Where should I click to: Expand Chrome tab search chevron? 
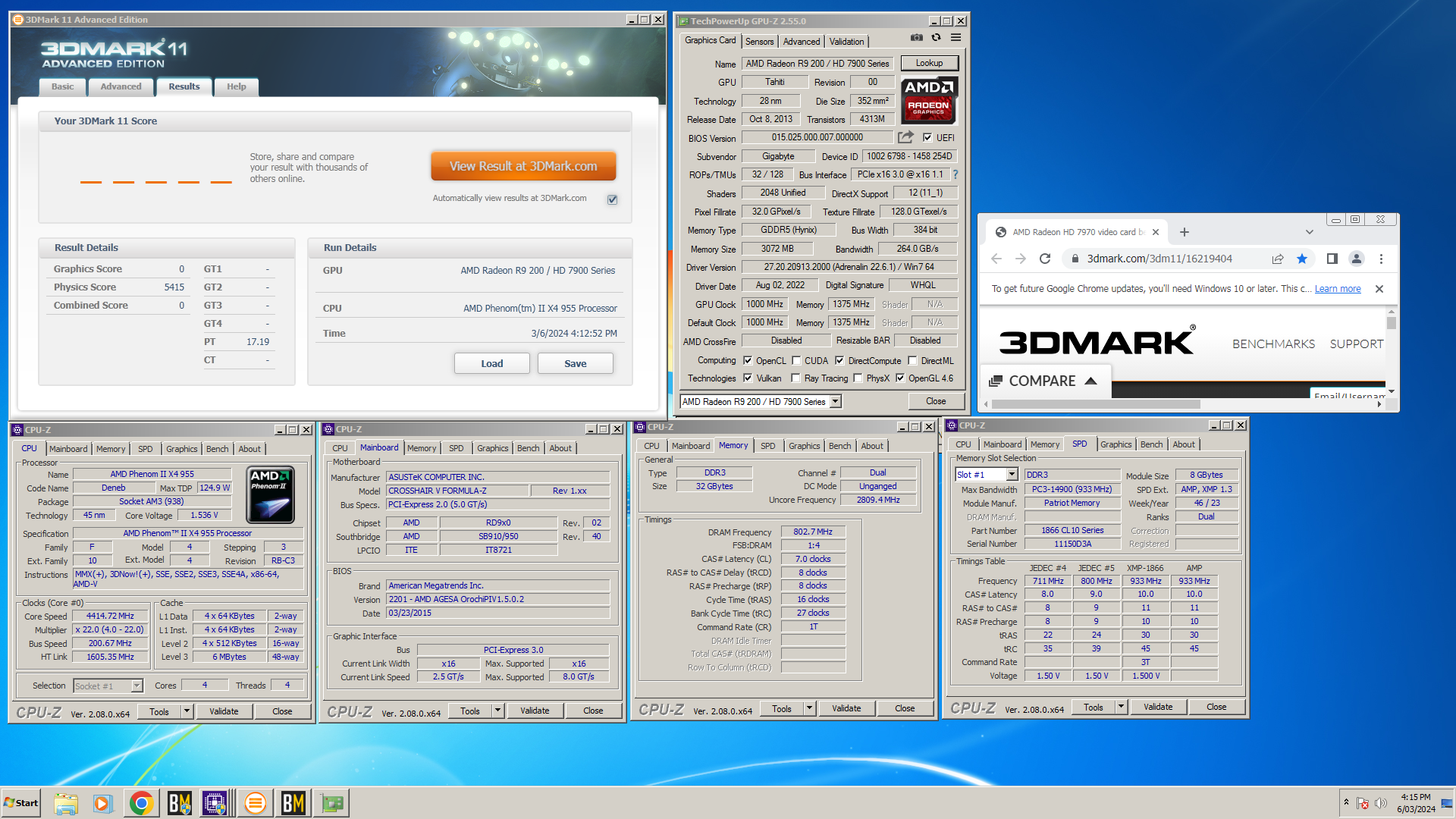1309,232
